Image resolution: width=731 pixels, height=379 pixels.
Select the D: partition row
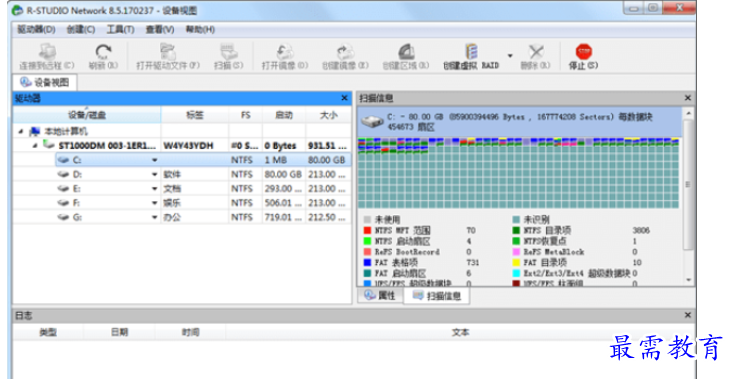[182, 174]
